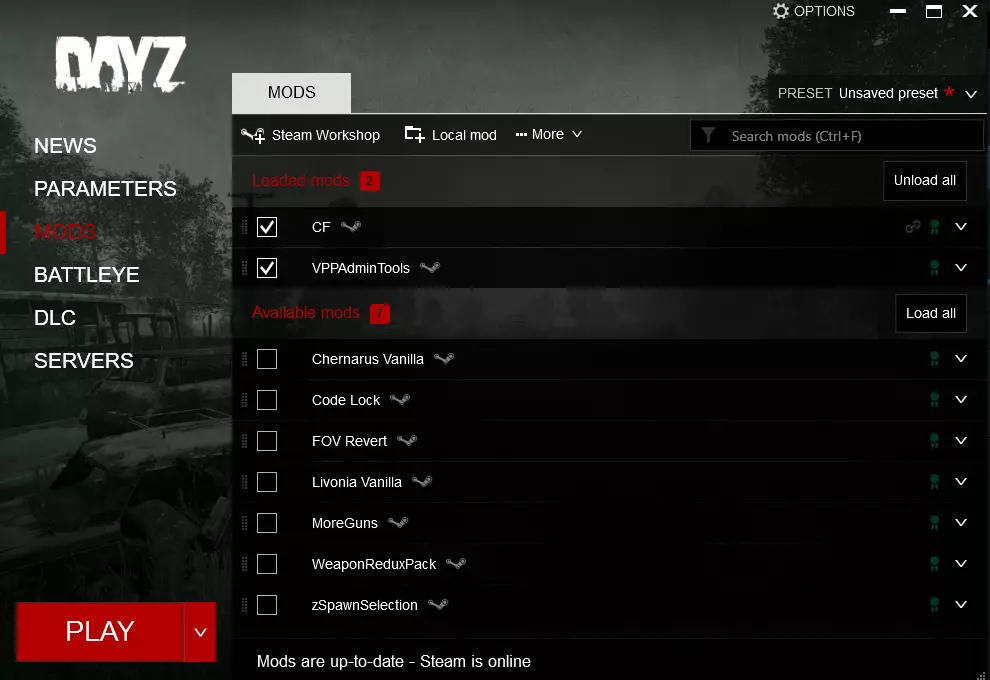Enable the Chernarus Vanilla mod checkbox
The image size is (990, 680).
[267, 359]
